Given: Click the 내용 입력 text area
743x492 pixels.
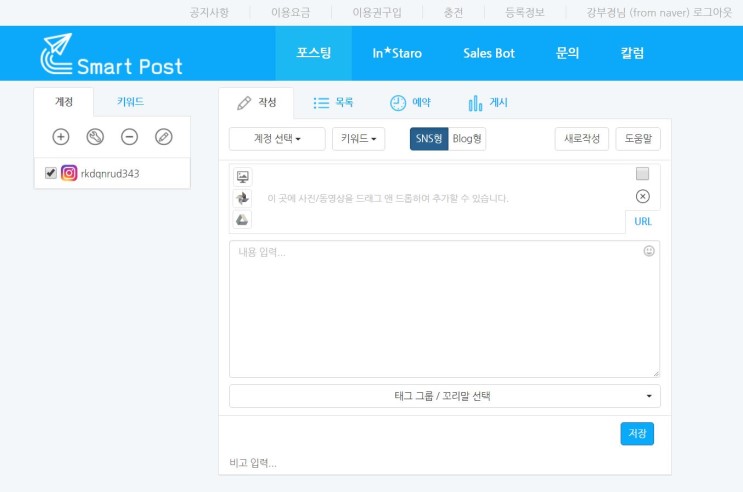Looking at the screenshot, I should pos(444,309).
